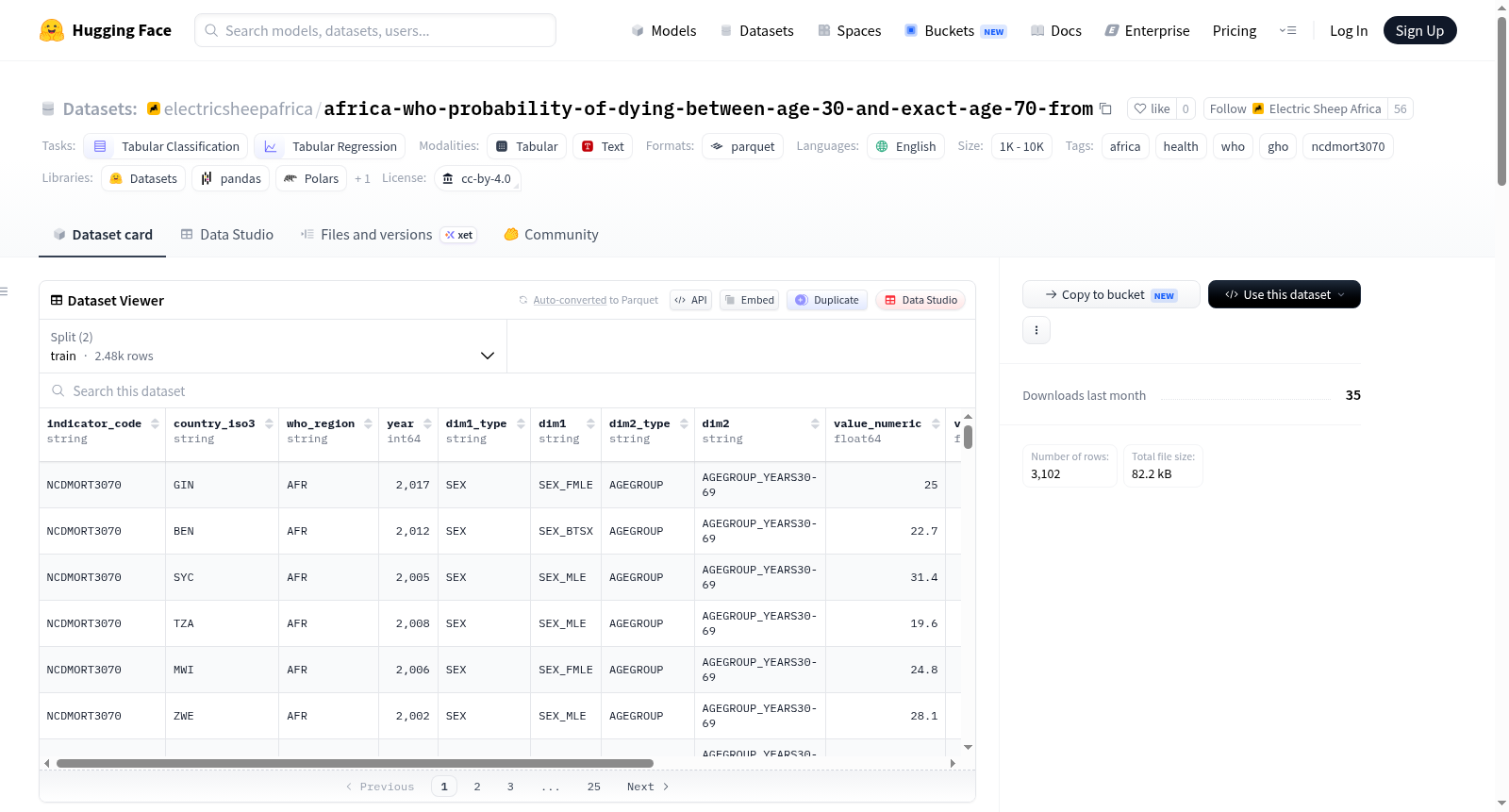Select the Tabular Classification task tag
The width and height of the screenshot is (1509, 812).
[166, 146]
